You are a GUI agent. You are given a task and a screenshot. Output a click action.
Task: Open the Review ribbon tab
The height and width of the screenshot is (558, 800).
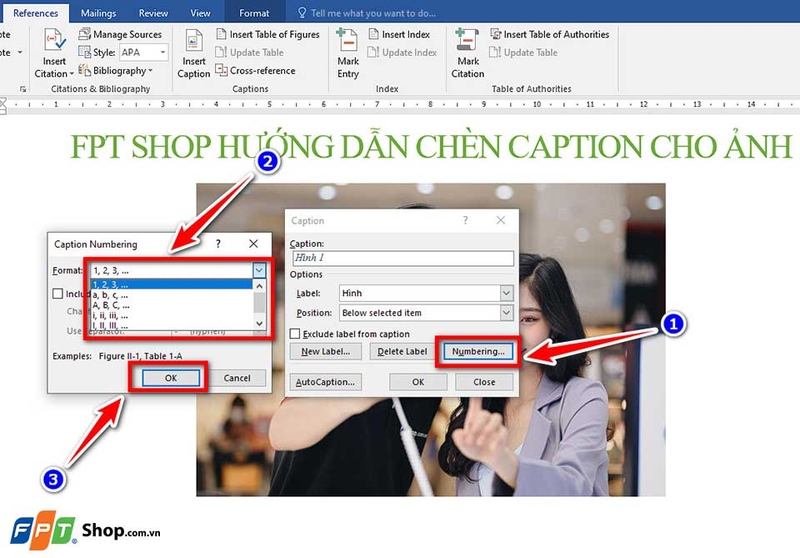[x=153, y=13]
